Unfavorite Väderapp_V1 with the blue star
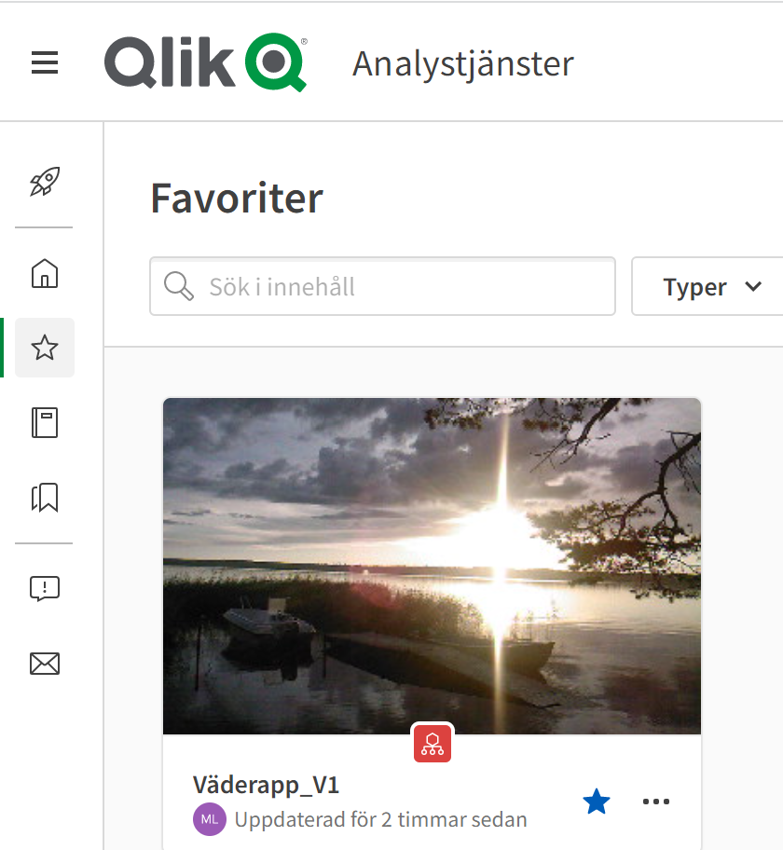The width and height of the screenshot is (783, 850). click(x=596, y=801)
